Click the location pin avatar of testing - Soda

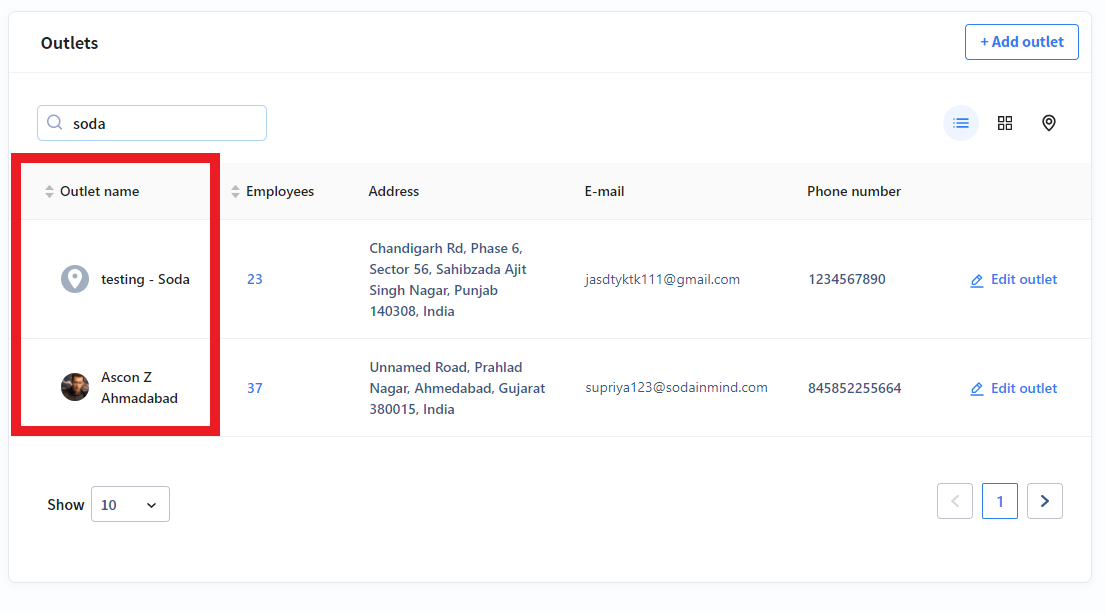coord(75,279)
